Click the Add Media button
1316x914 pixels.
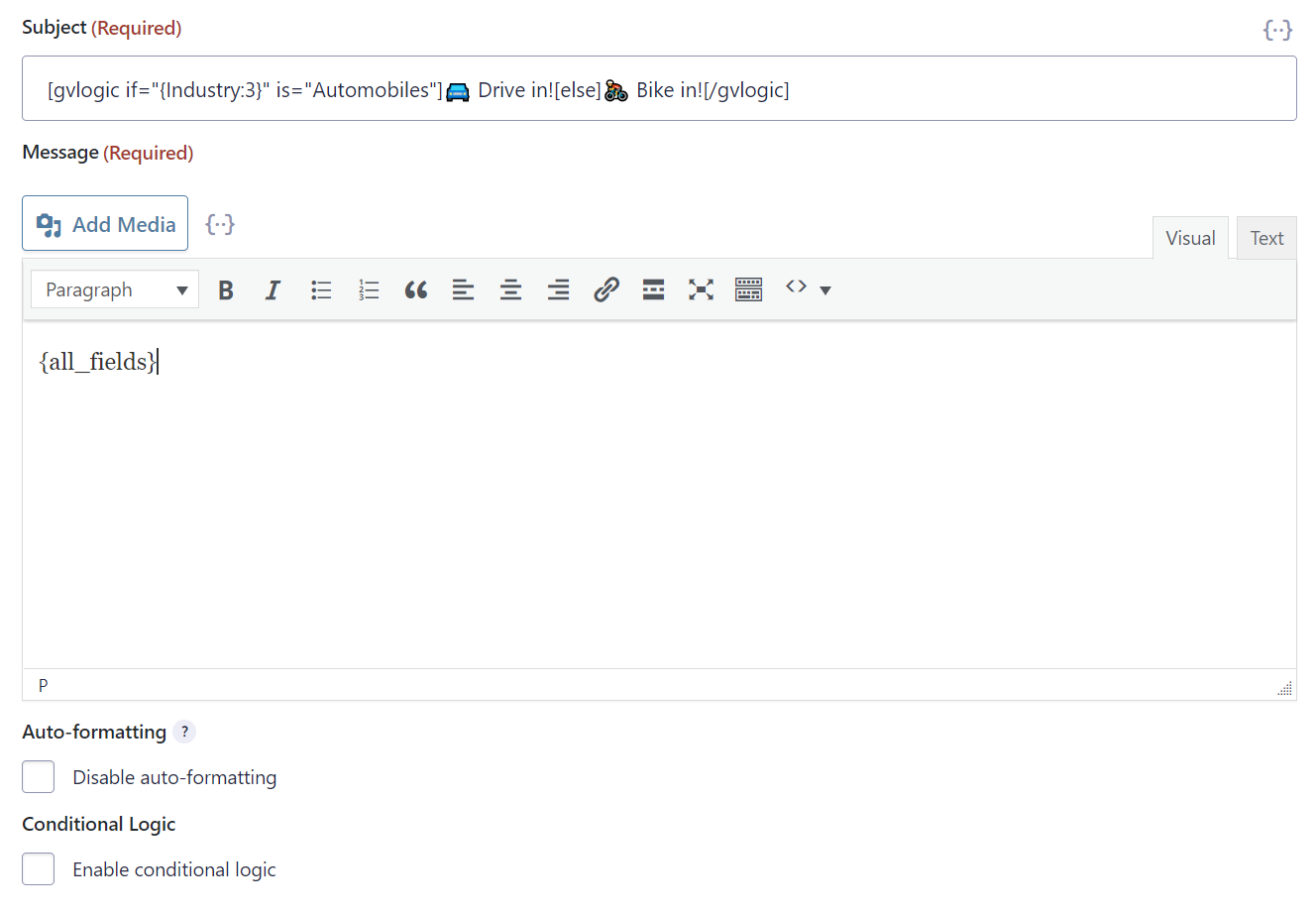point(105,224)
